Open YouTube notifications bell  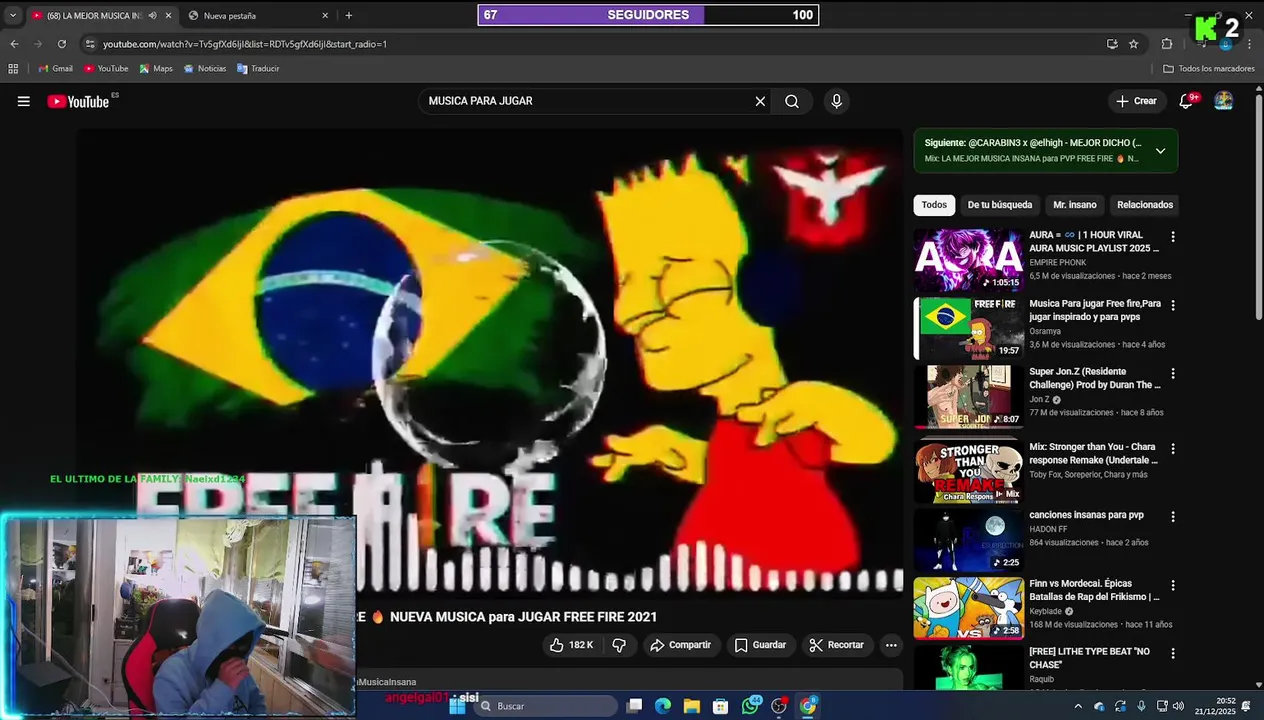(1186, 101)
